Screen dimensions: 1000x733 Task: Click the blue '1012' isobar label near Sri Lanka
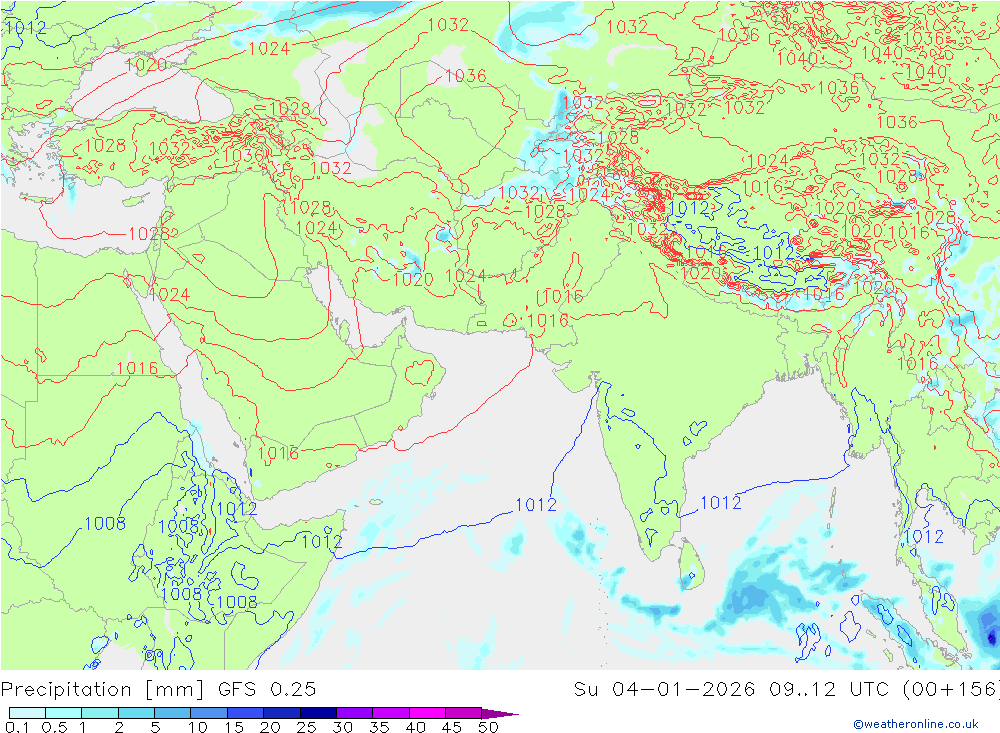pyautogui.click(x=721, y=503)
